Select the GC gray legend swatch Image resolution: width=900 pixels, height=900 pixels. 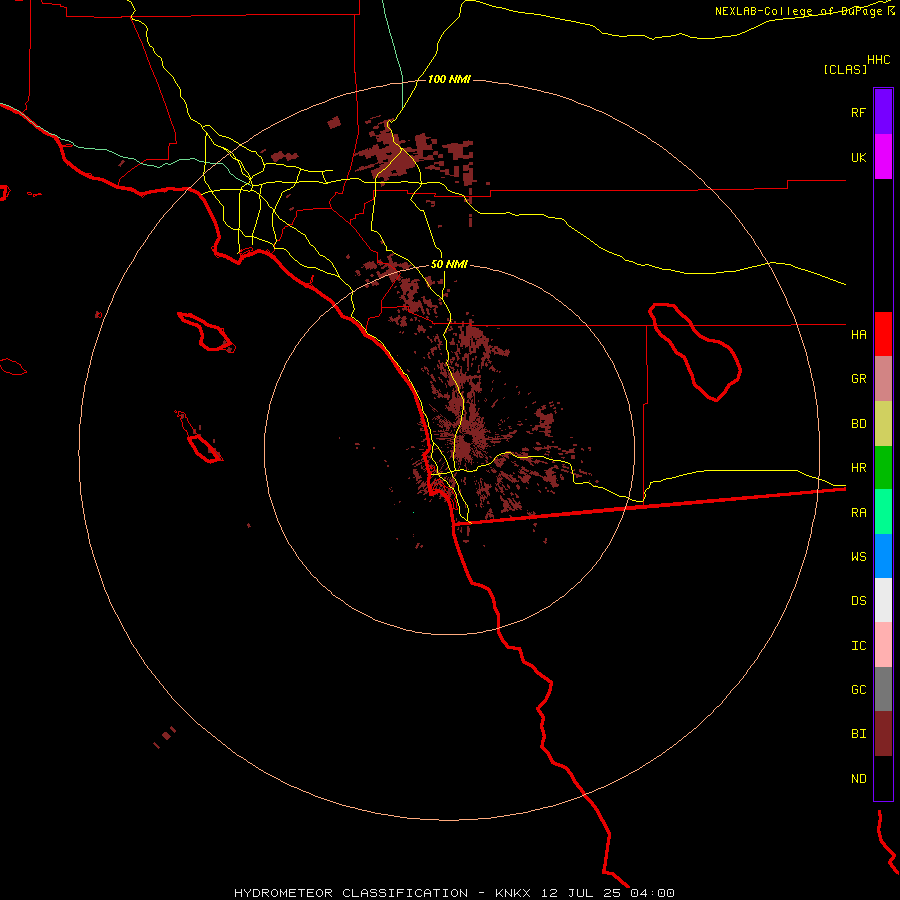click(883, 689)
